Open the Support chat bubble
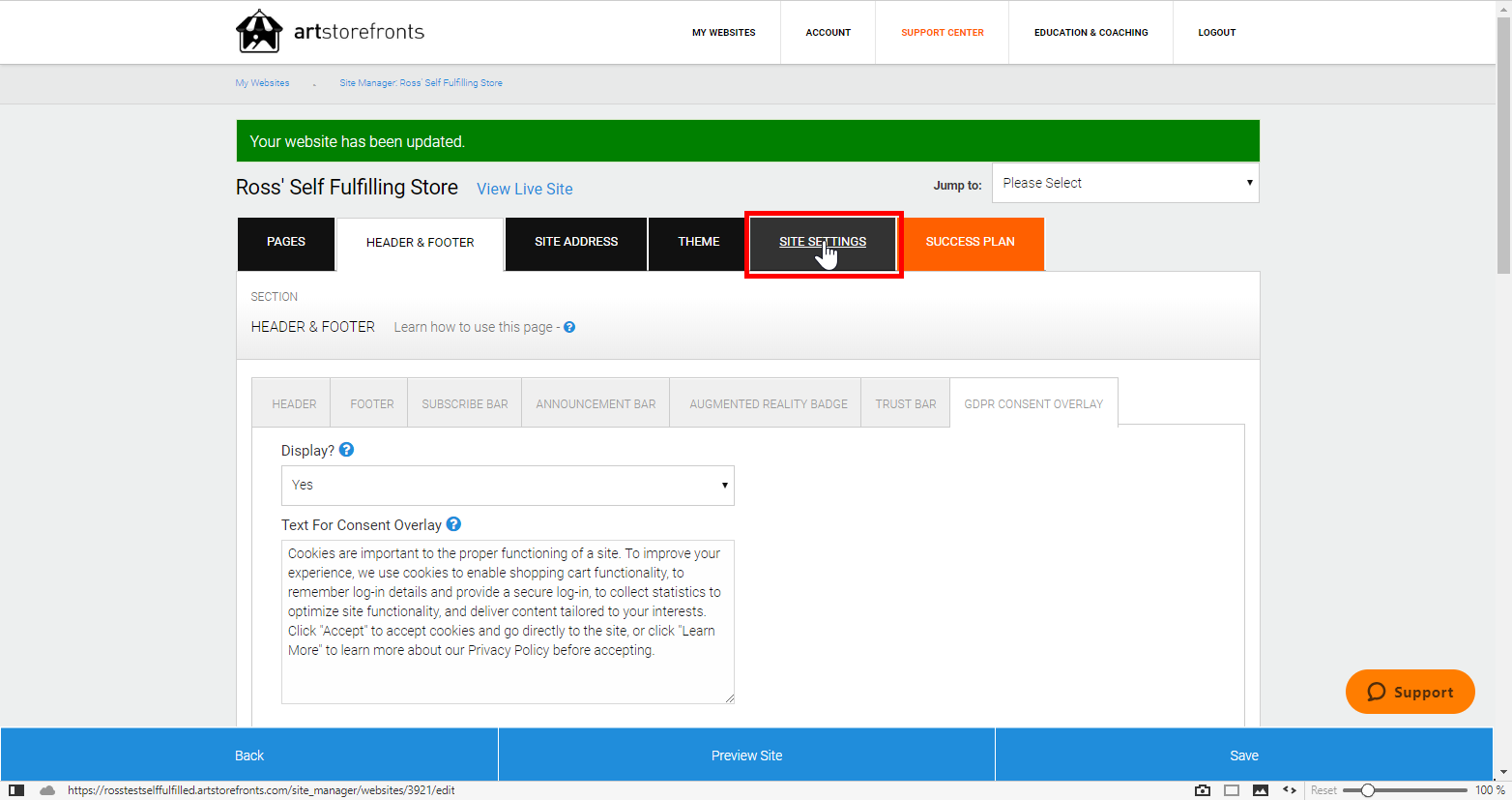This screenshot has width=1512, height=800. coord(1410,692)
